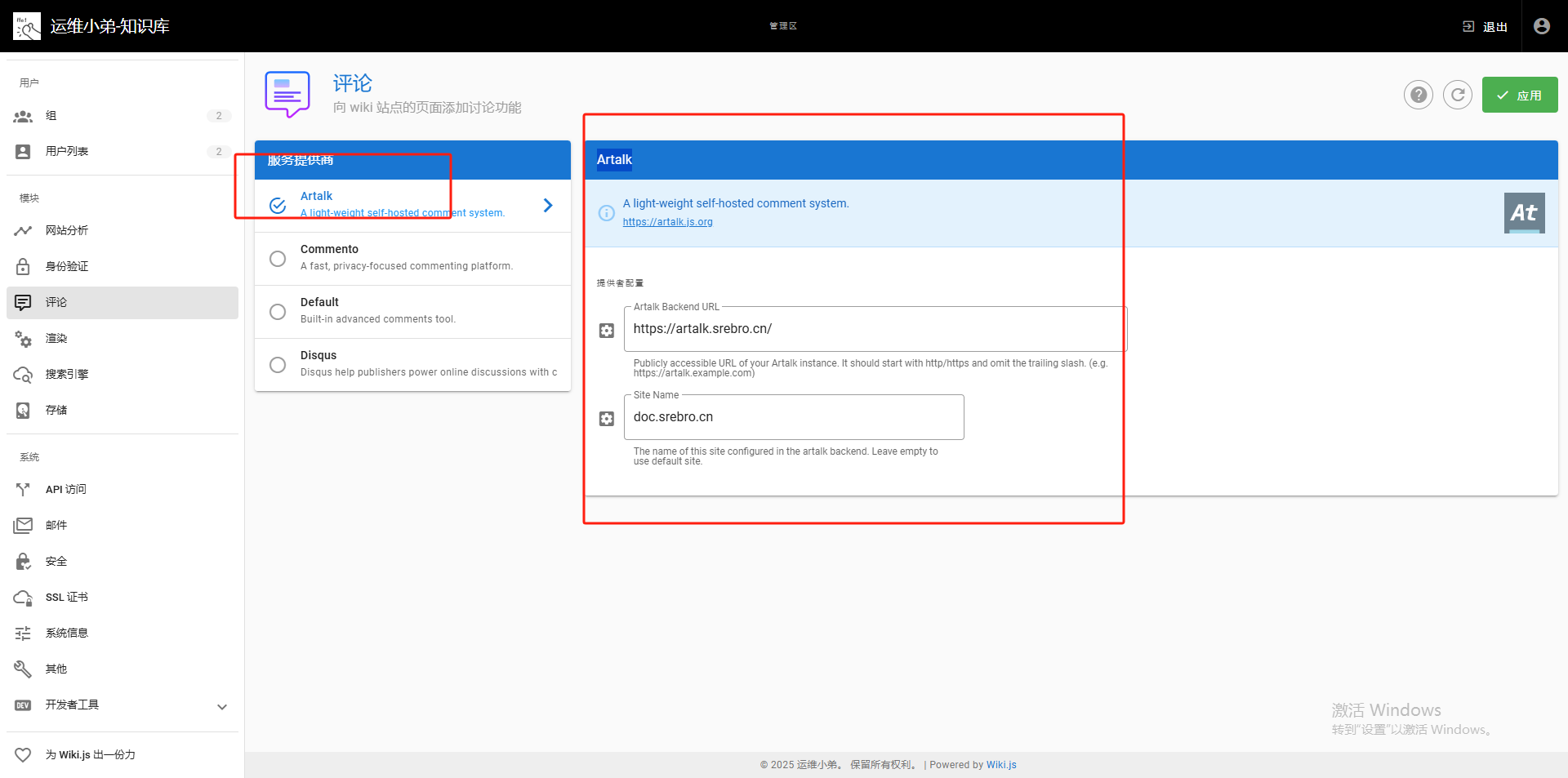1568x778 pixels.
Task: Click the chevron arrow on Artalk row
Action: tap(548, 206)
